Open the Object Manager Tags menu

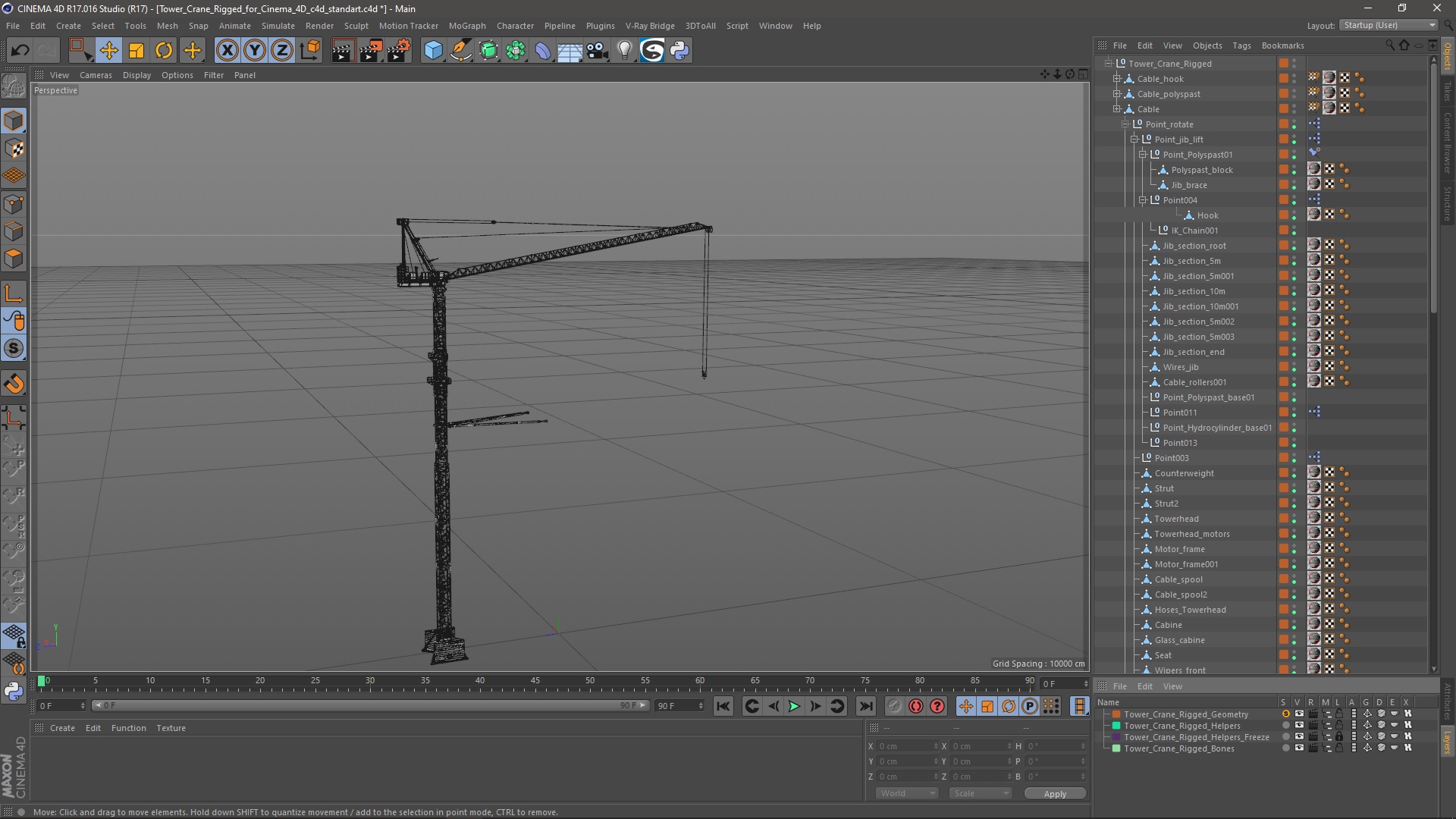pos(1241,45)
